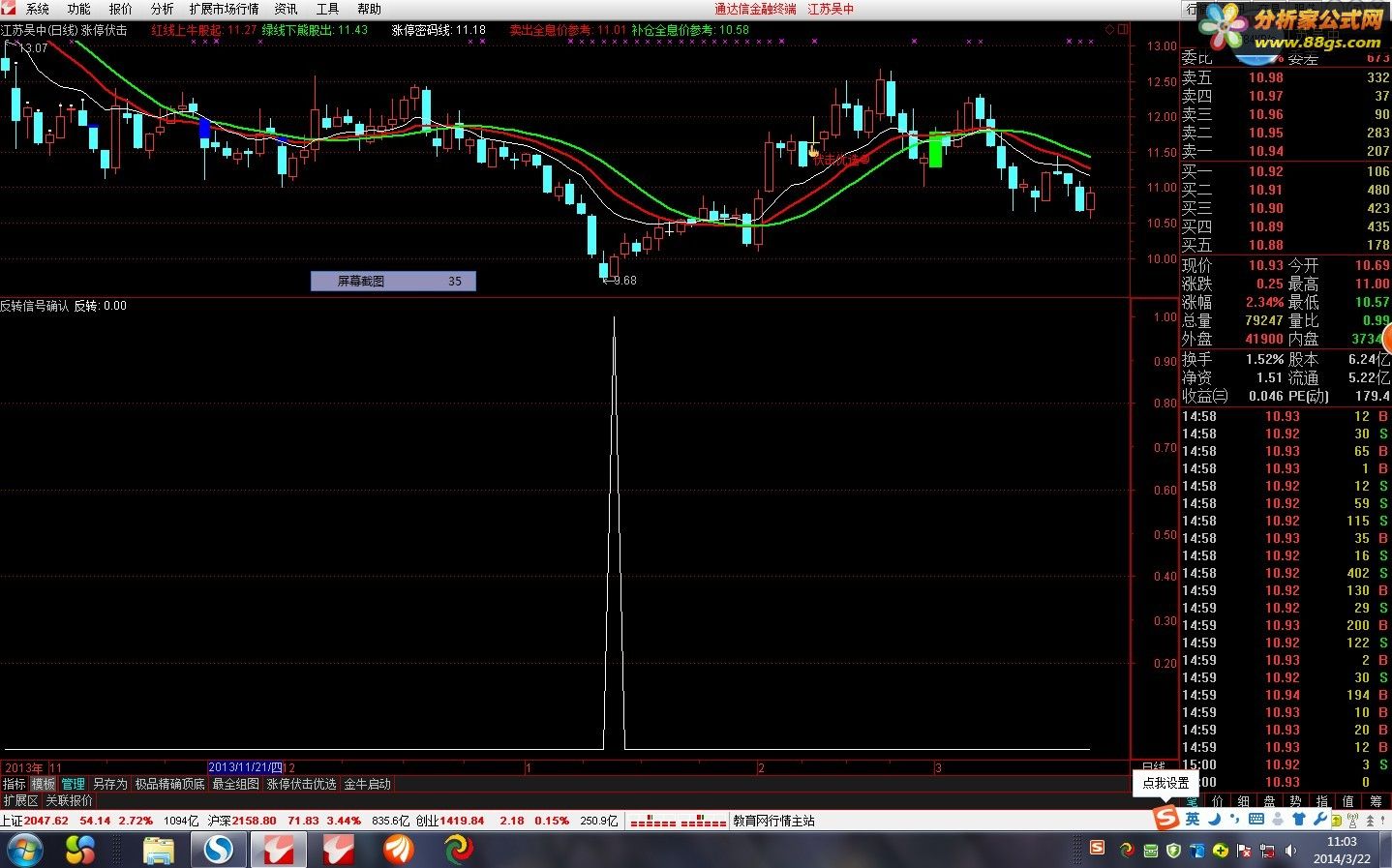The height and width of the screenshot is (868, 1392).
Task: Click the 2013年 label on time axis
Action: [23, 767]
